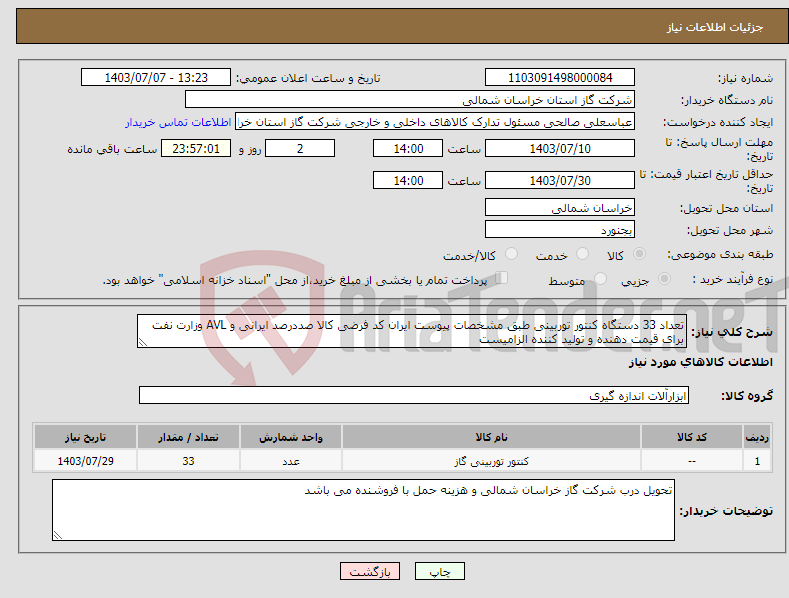
Task: Open the اطلاعات تماس خریدار link
Action: pyautogui.click(x=178, y=122)
